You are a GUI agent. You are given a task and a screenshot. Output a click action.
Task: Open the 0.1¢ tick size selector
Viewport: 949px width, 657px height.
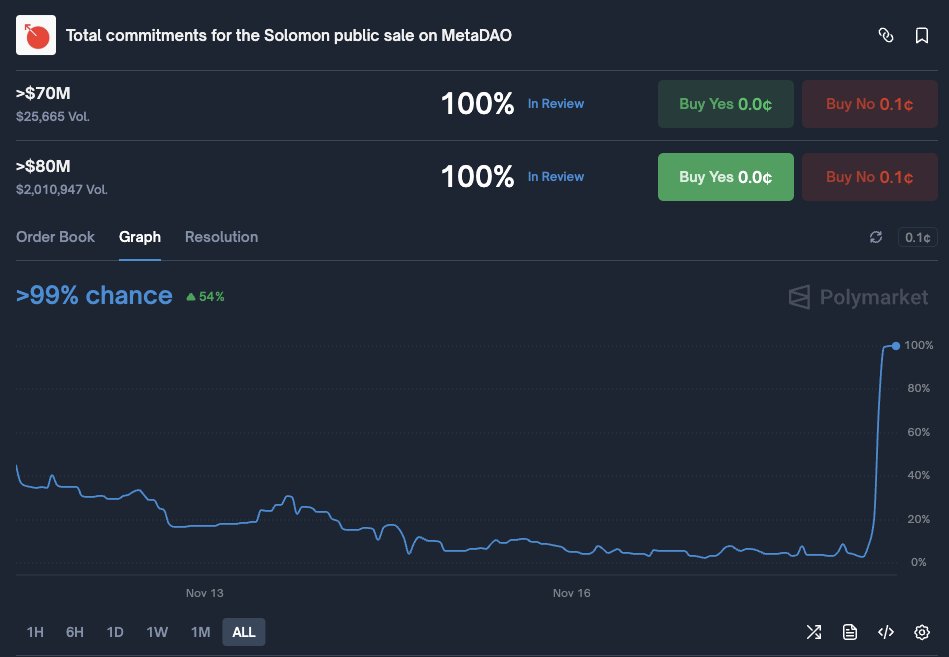(x=918, y=237)
